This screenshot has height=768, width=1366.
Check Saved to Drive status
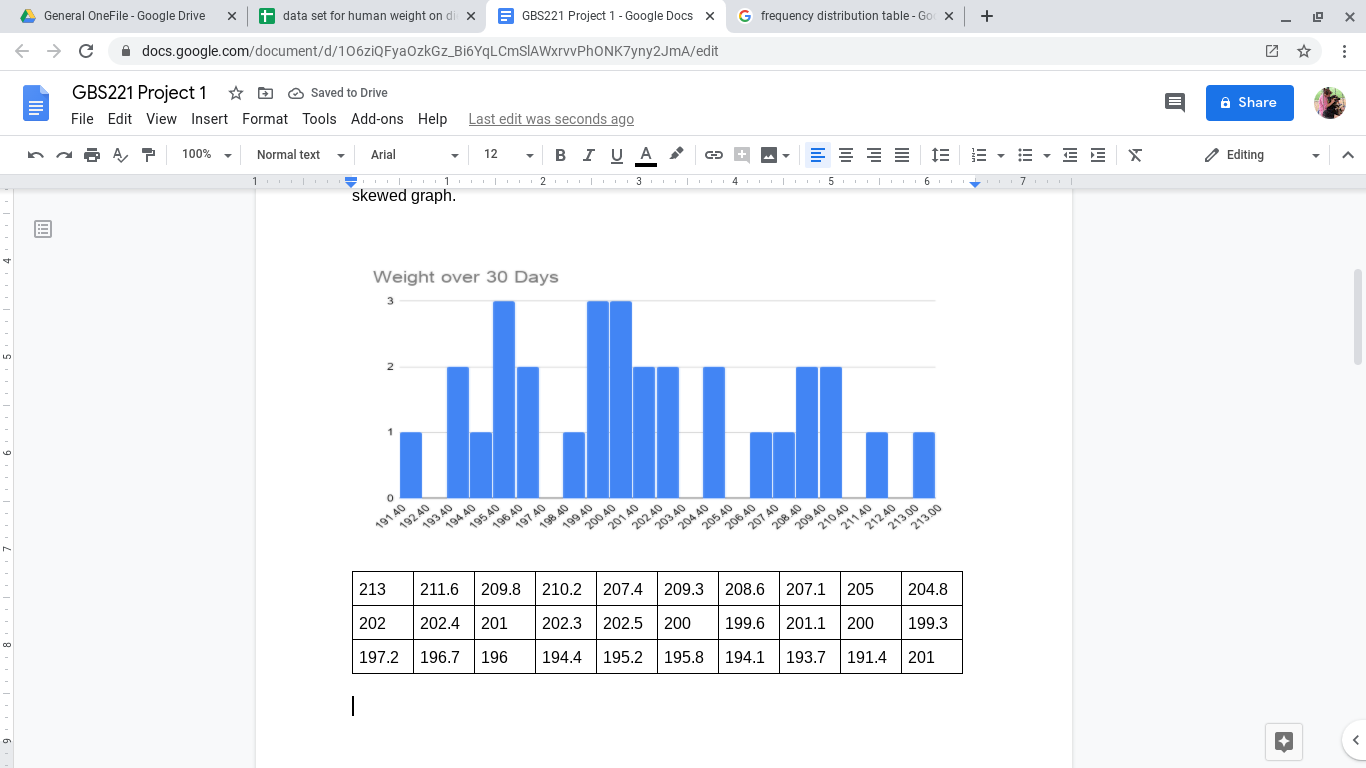tap(338, 93)
